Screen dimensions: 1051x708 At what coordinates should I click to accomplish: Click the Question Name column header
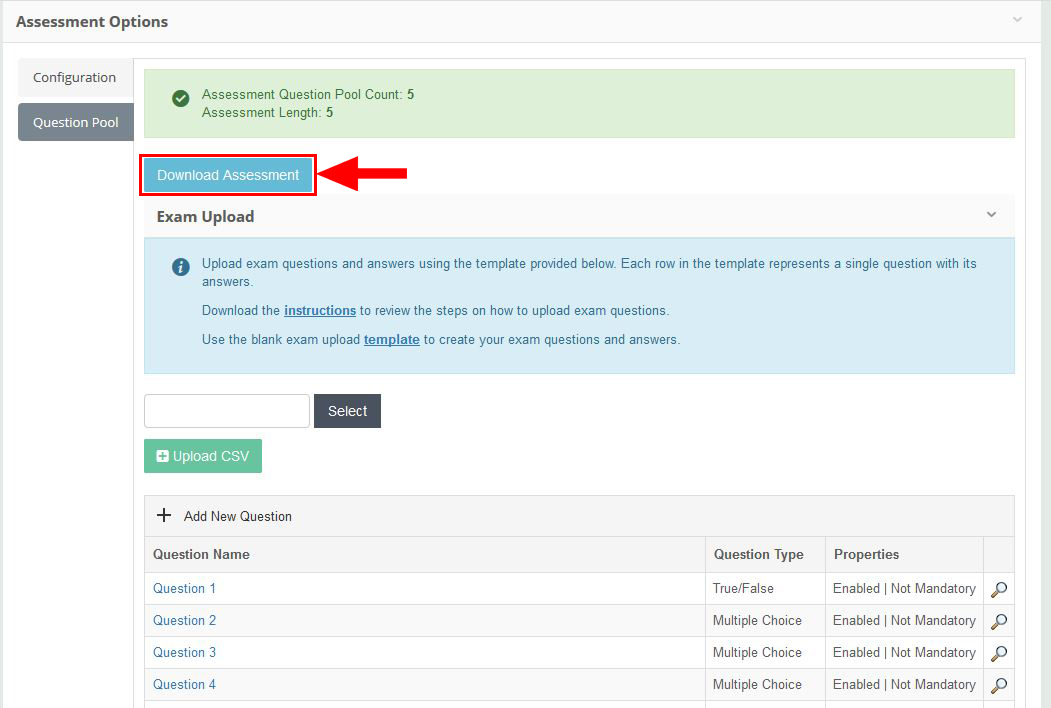(202, 554)
